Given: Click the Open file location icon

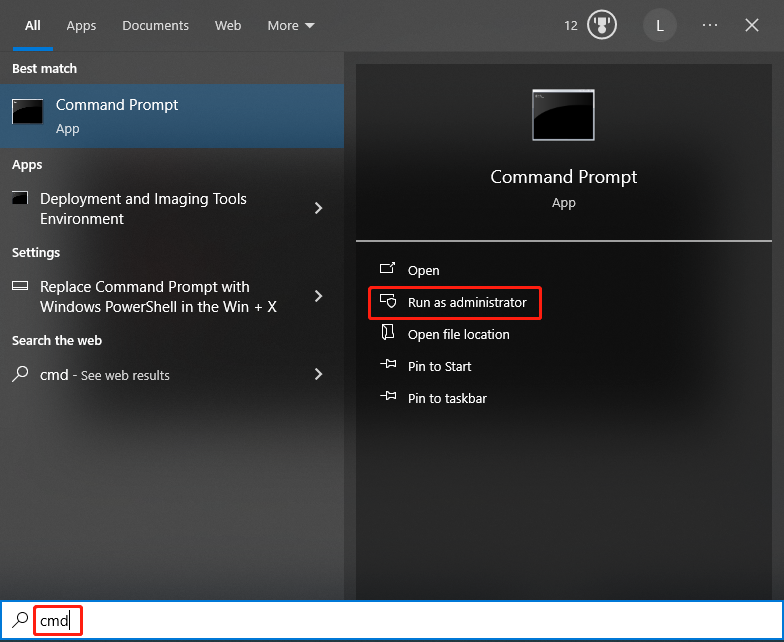Looking at the screenshot, I should click(x=388, y=332).
